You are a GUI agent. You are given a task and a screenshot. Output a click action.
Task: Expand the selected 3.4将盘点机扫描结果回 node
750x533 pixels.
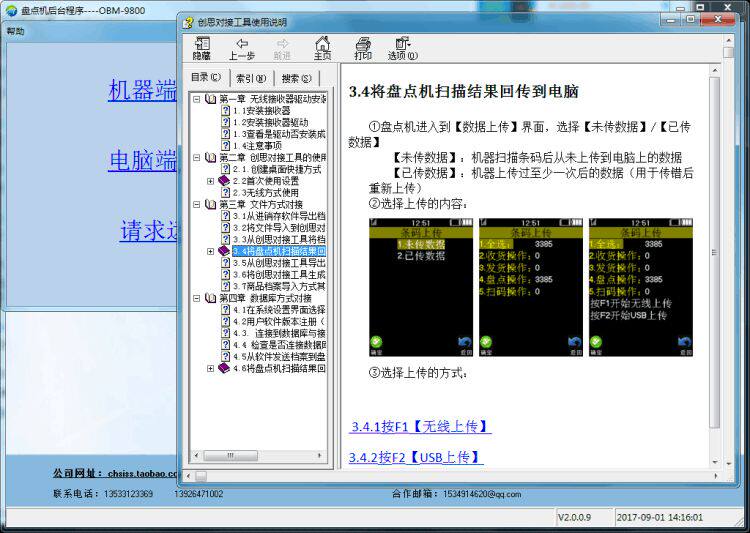pos(210,251)
